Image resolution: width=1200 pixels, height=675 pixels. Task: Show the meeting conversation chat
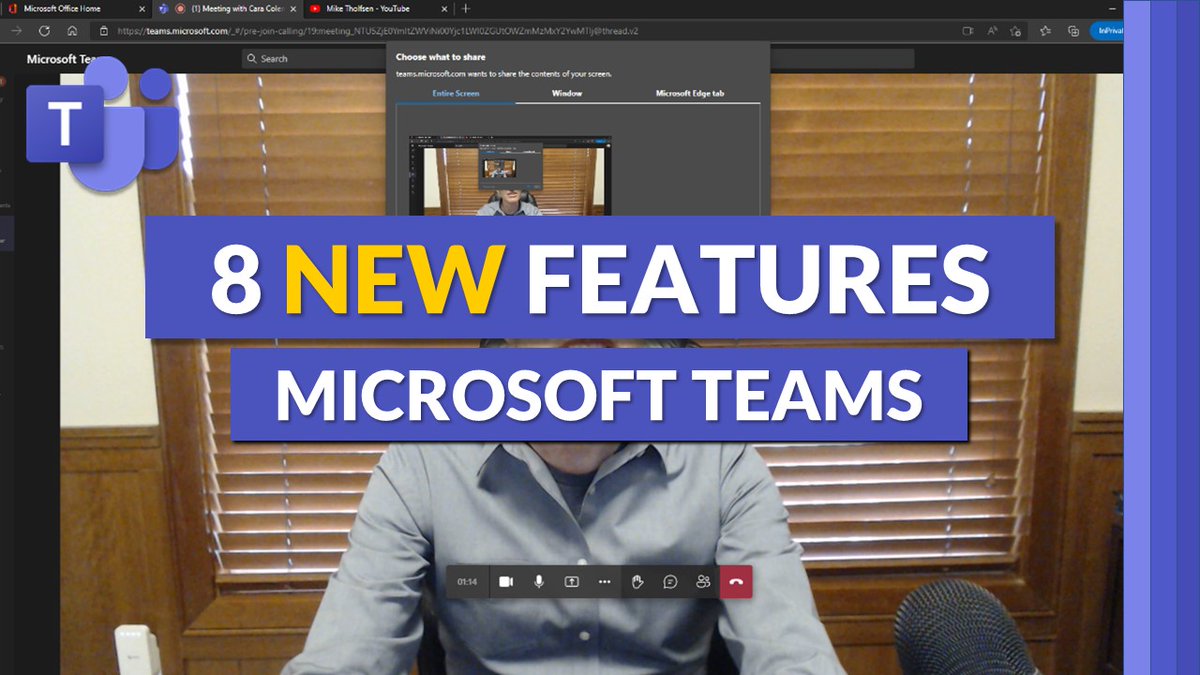(671, 581)
